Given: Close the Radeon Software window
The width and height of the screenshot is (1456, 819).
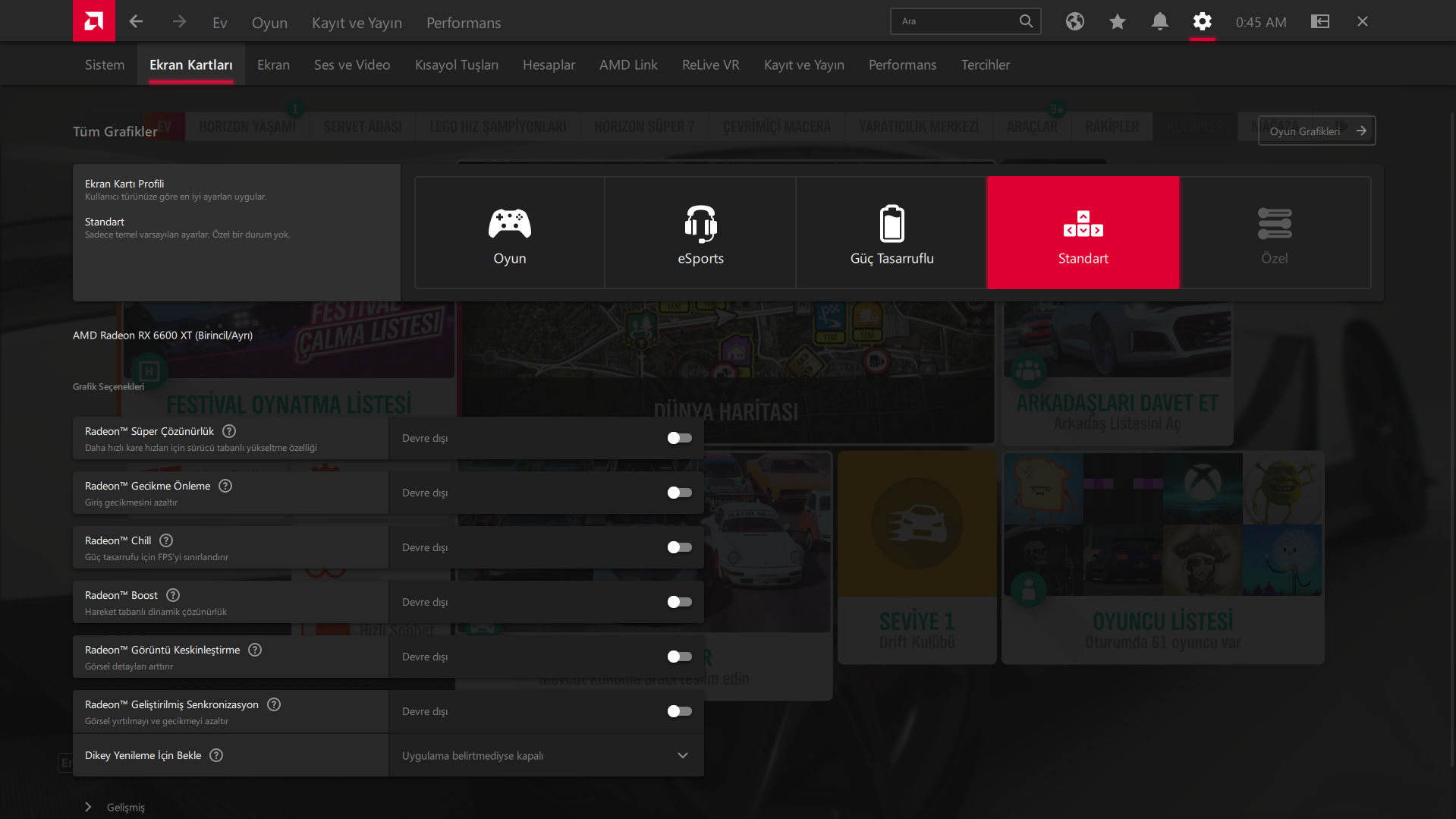Looking at the screenshot, I should click(1362, 21).
